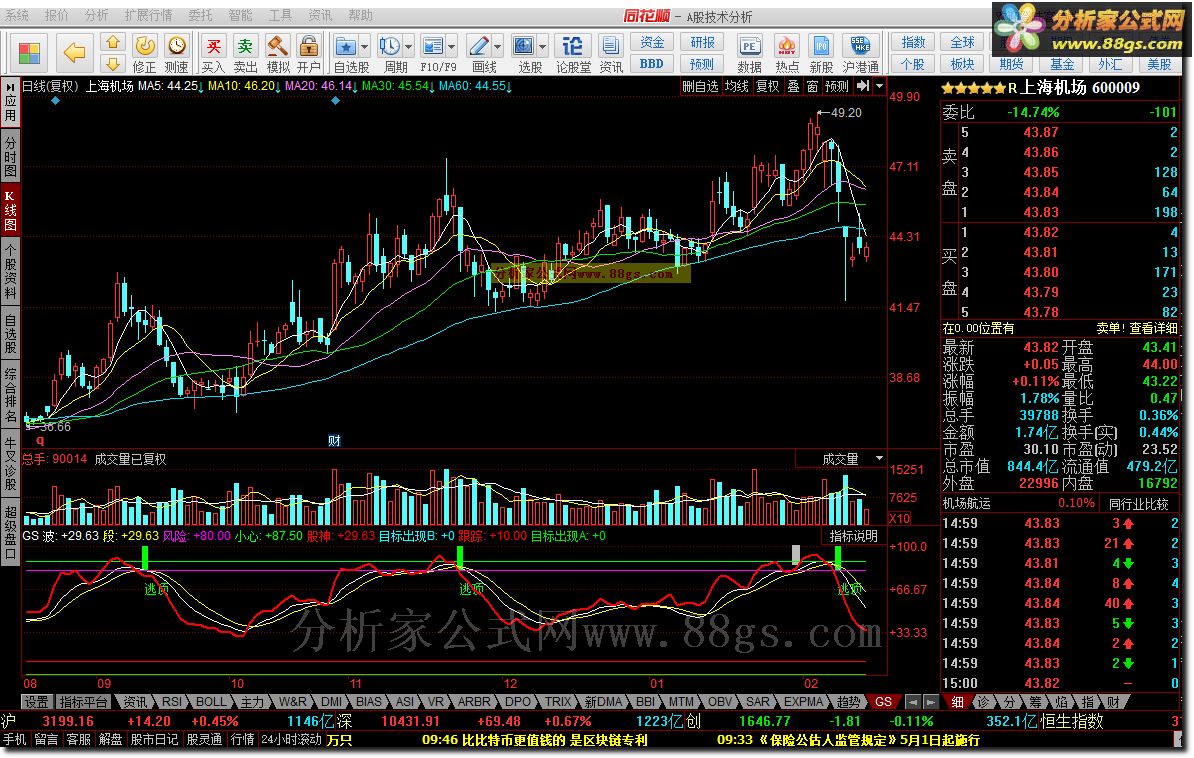Viewport: 1194px width, 758px height.
Task: Click 删自选 to remove from watchlist
Action: [x=701, y=86]
